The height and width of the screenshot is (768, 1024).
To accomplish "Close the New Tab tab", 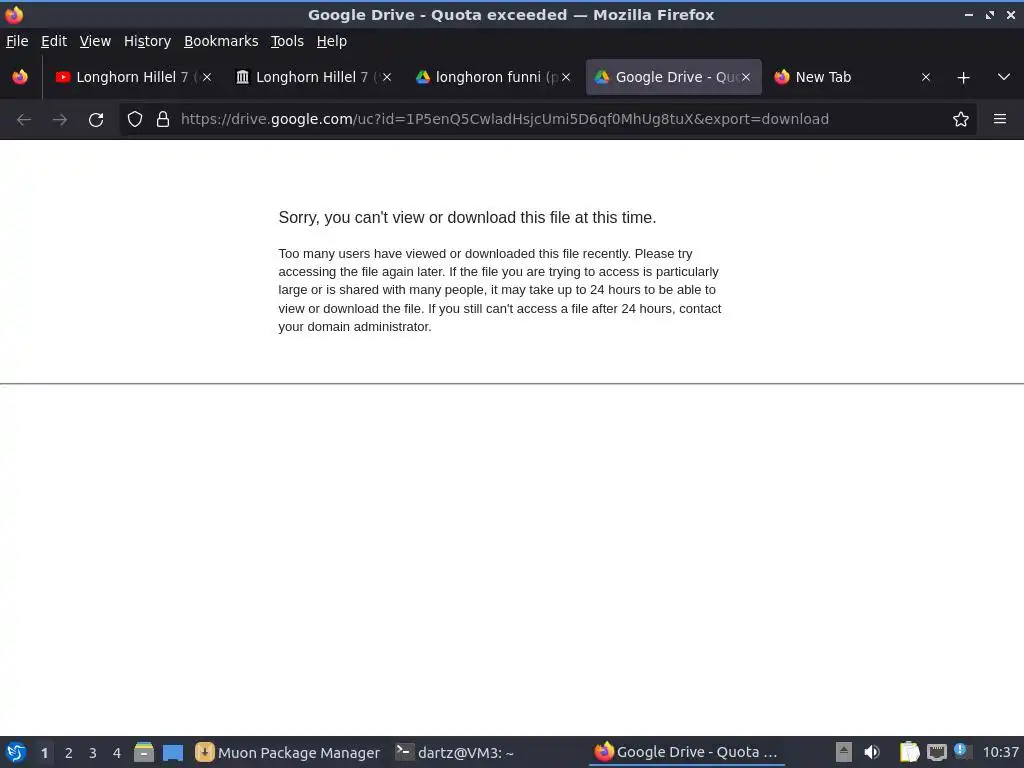I will pos(925,77).
